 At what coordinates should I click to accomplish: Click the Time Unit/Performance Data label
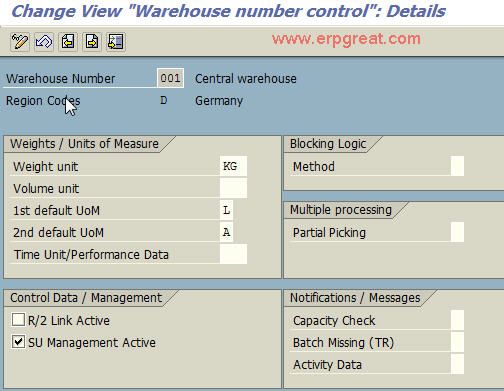(x=91, y=254)
